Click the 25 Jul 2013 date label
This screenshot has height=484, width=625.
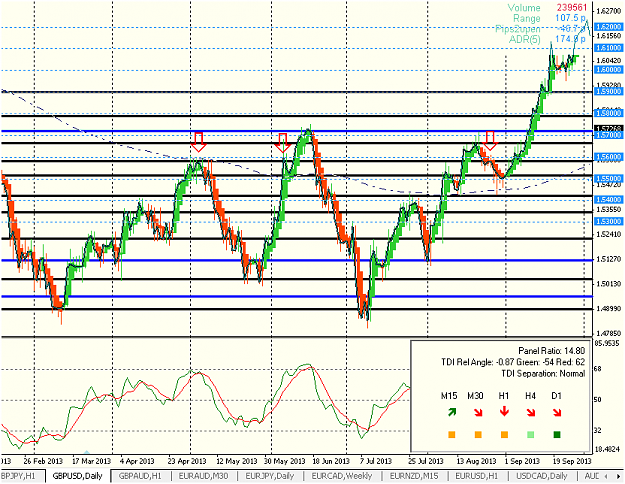tap(425, 461)
